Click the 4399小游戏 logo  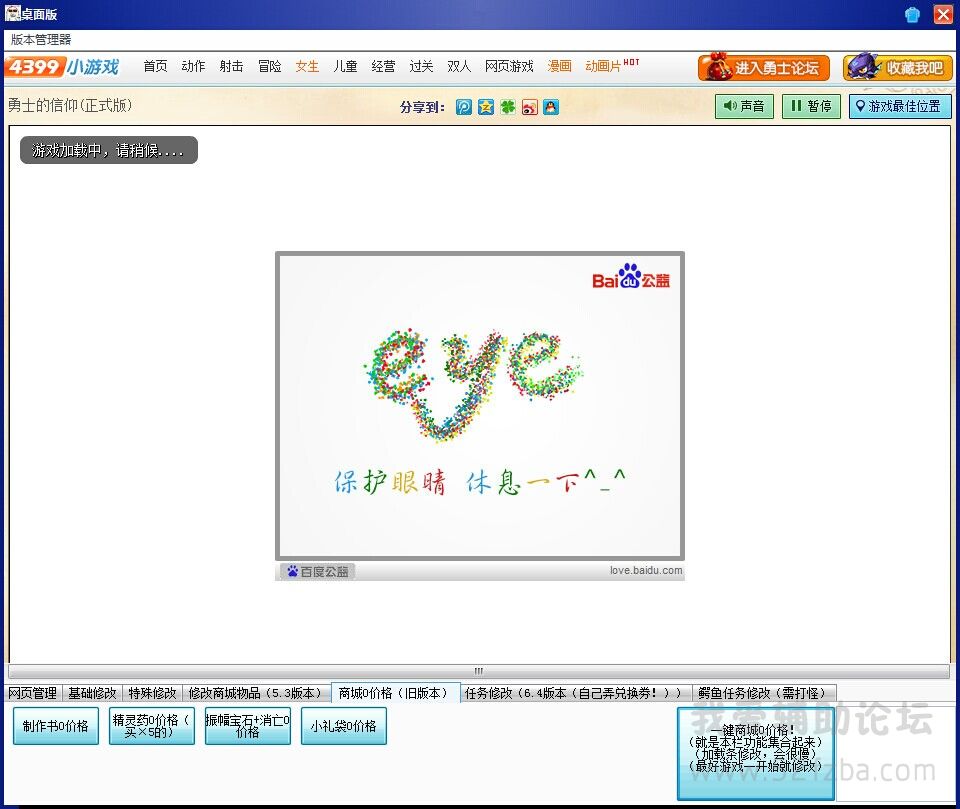tap(62, 67)
